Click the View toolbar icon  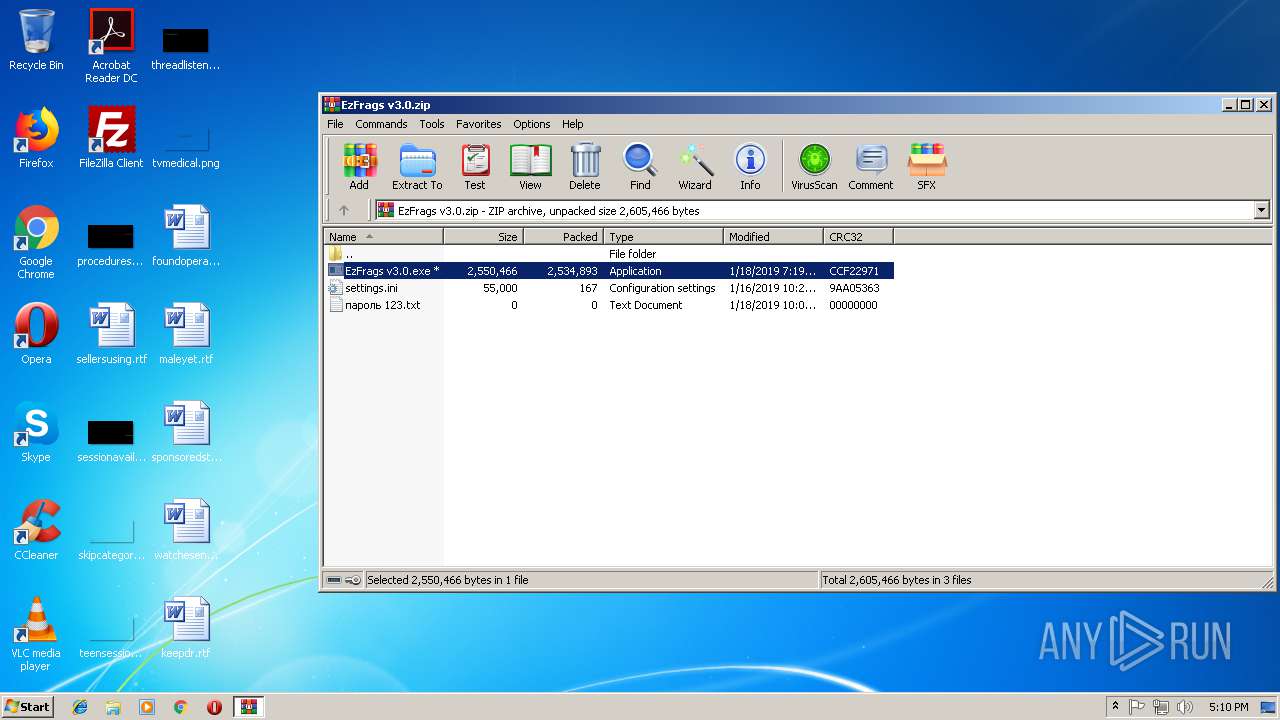click(x=530, y=166)
